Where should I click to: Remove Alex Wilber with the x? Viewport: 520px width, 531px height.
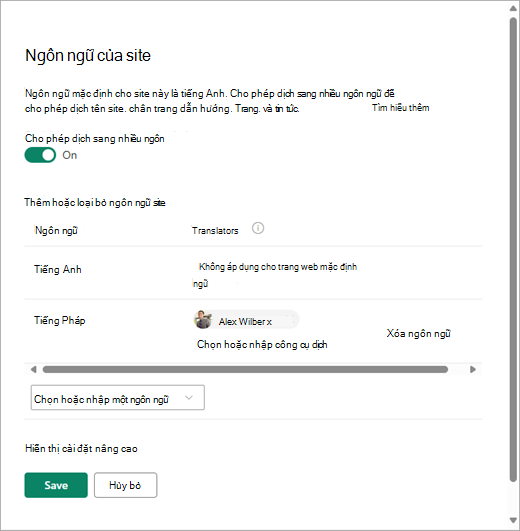269,322
